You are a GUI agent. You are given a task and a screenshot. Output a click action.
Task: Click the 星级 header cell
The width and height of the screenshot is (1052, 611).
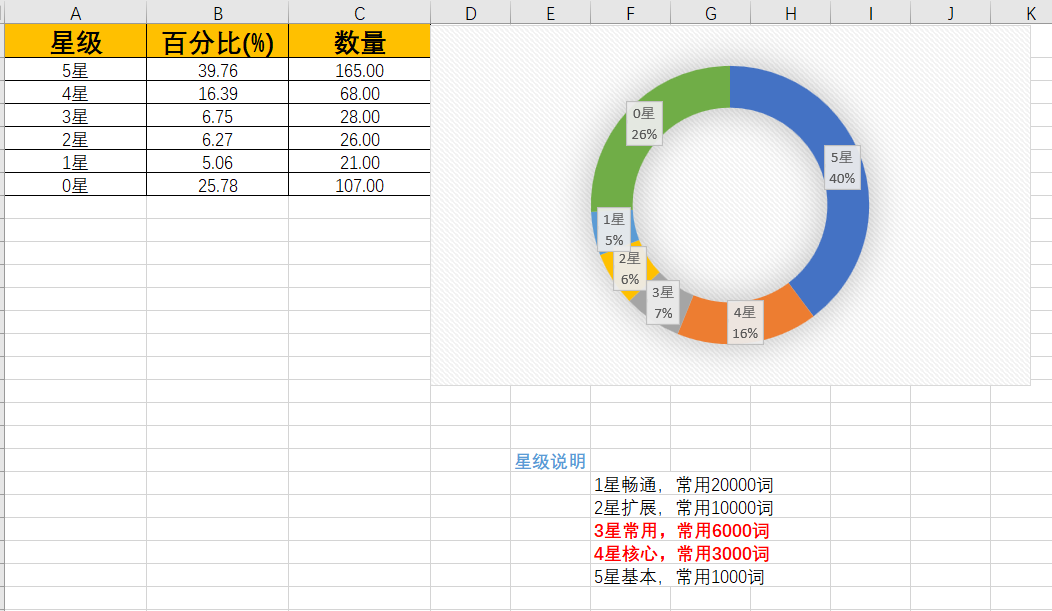(x=75, y=41)
